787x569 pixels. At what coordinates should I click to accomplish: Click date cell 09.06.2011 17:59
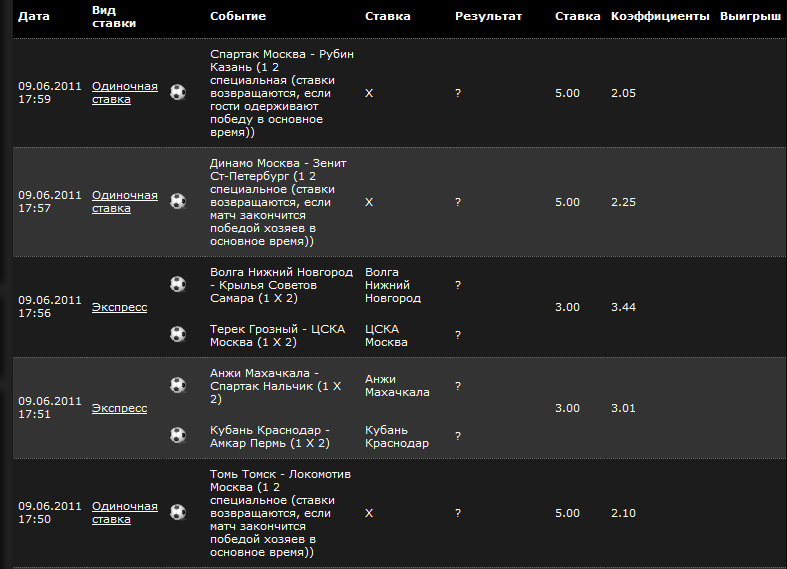(x=50, y=92)
